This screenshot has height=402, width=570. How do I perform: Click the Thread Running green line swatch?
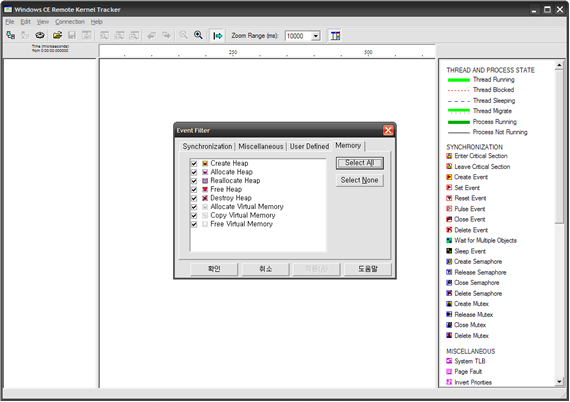(x=458, y=80)
